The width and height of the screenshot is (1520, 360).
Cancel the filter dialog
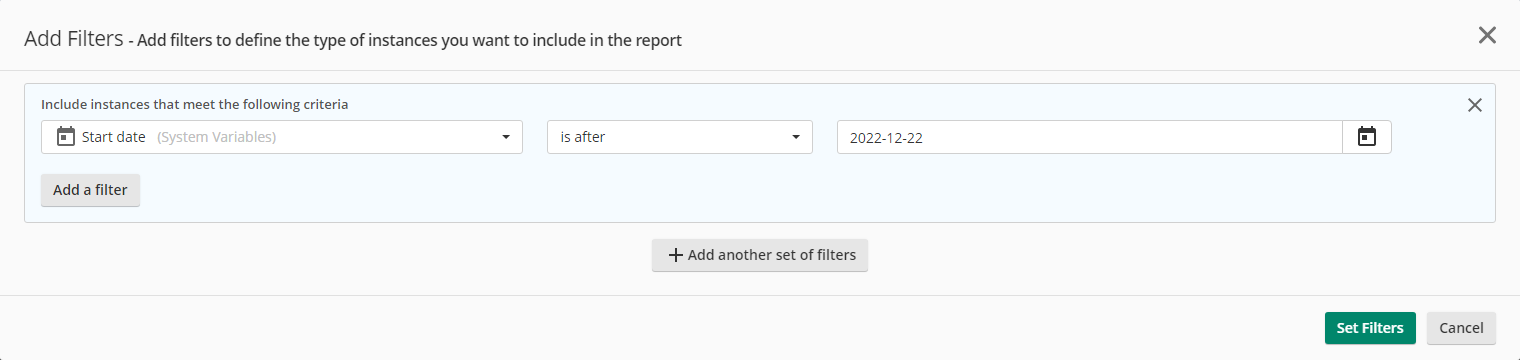1461,328
